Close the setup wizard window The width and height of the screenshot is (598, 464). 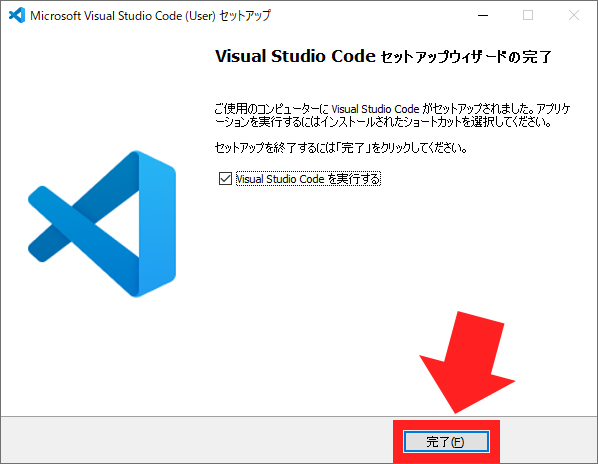coord(574,15)
